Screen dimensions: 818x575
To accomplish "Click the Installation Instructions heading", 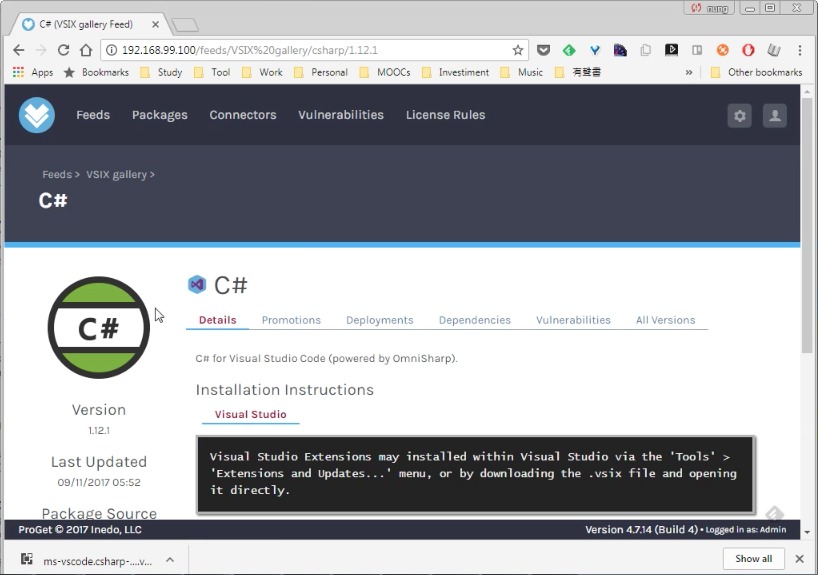I will pyautogui.click(x=285, y=390).
